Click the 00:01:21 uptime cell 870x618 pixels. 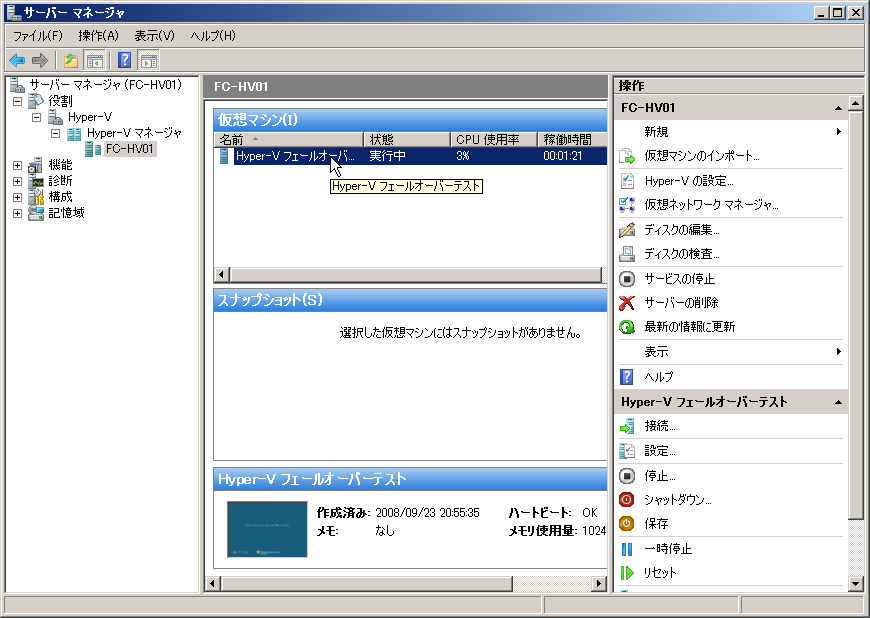point(563,156)
